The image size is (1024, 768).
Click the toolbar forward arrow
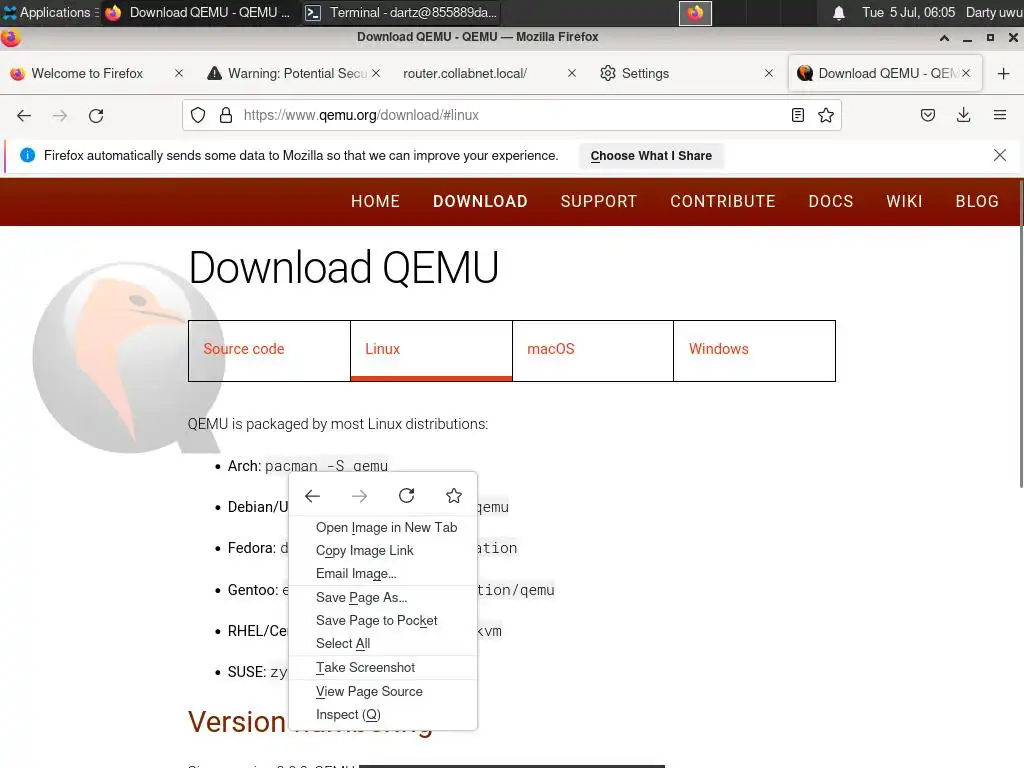coord(60,116)
